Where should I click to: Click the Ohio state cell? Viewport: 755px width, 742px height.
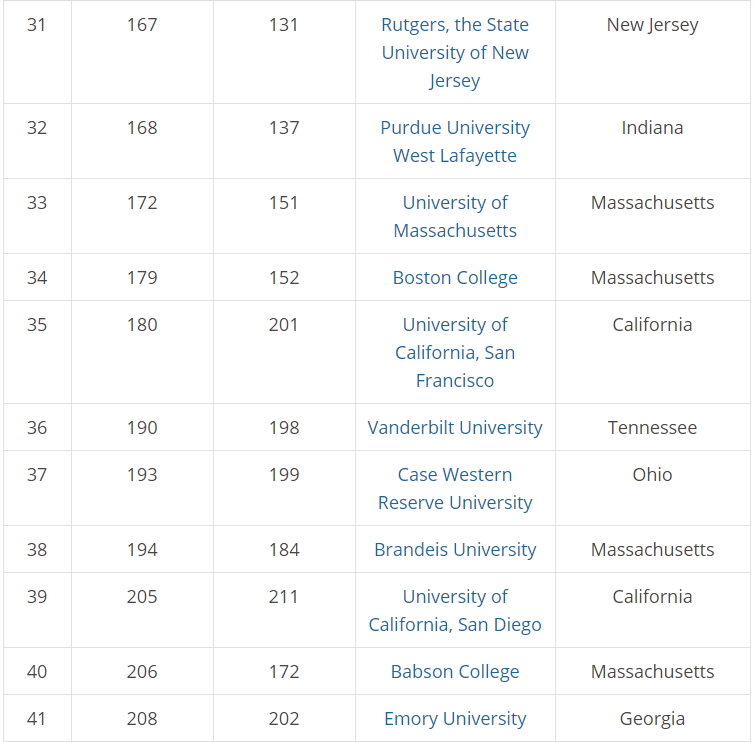pos(652,475)
